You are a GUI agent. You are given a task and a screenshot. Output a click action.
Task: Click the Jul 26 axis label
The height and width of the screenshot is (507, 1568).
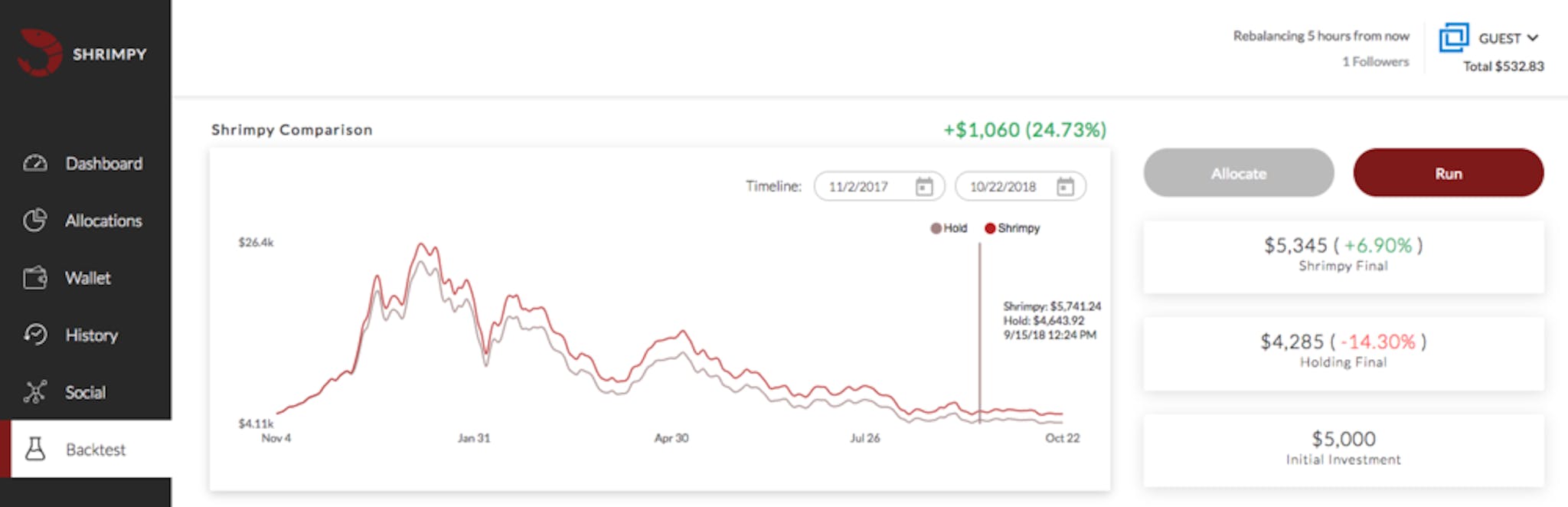pyautogui.click(x=865, y=438)
